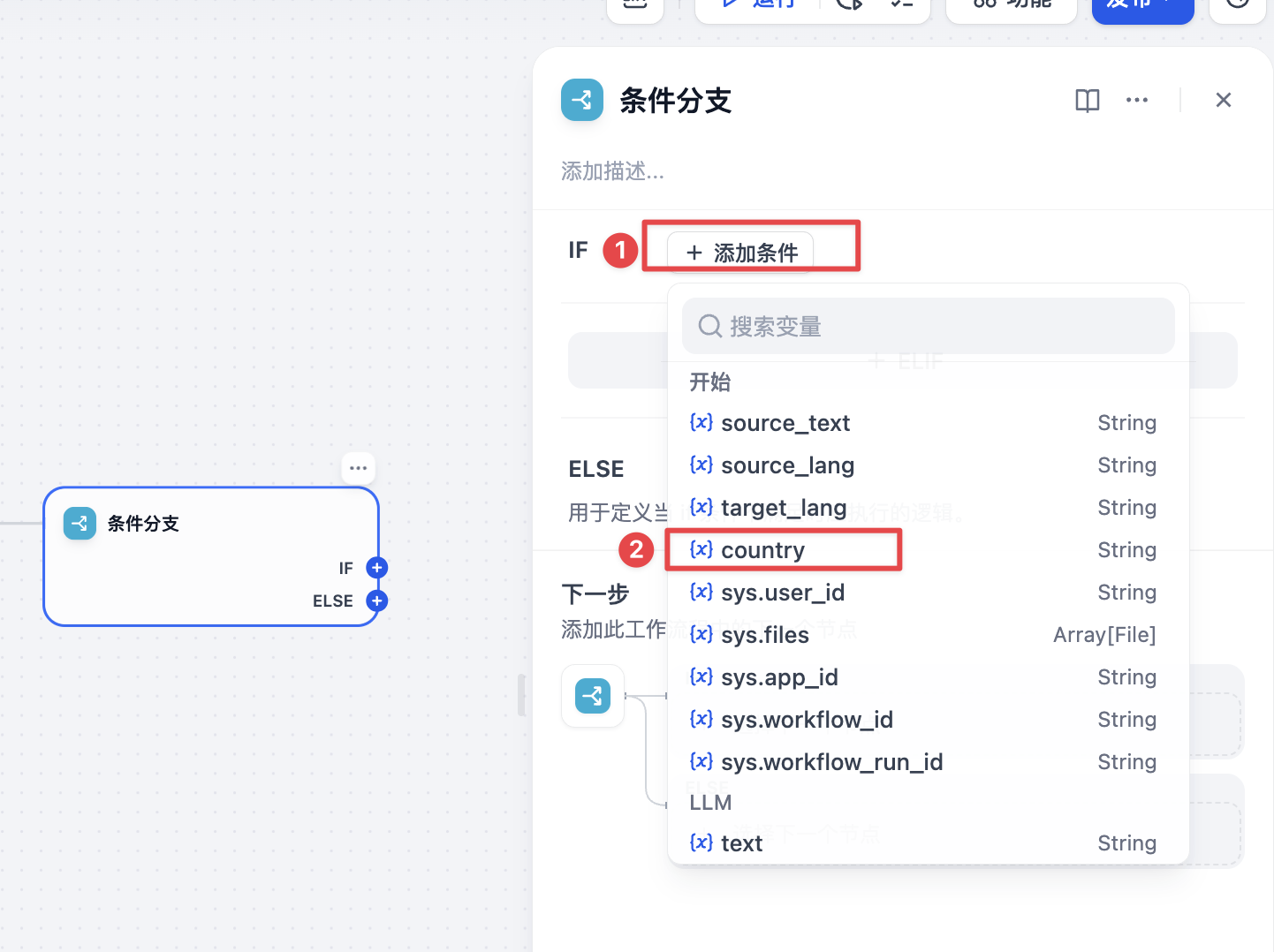This screenshot has width=1274, height=952.
Task: Open the three-dot menu in panel header
Action: coord(1137,101)
